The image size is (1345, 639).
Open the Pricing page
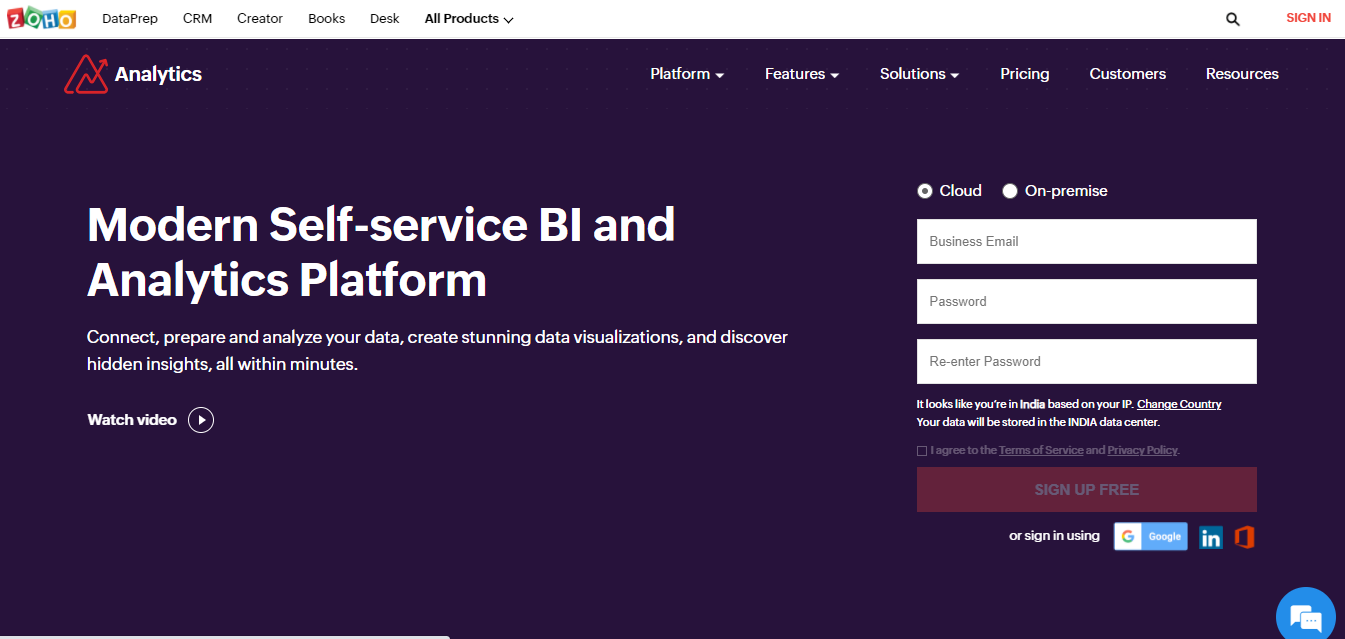click(x=1025, y=74)
